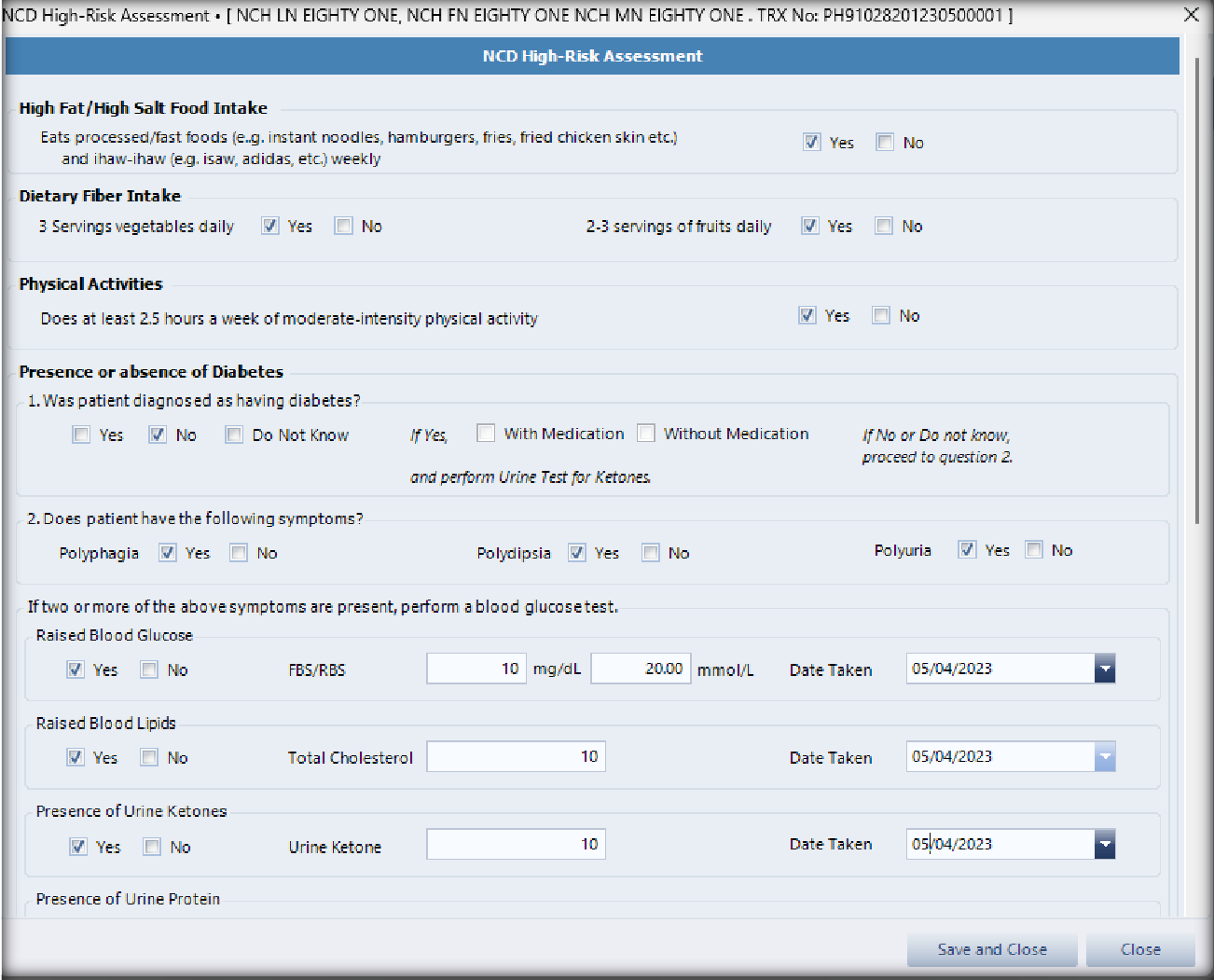Open Raised Blood Glucose date dropdown
The height and width of the screenshot is (980, 1214).
pyautogui.click(x=1105, y=669)
